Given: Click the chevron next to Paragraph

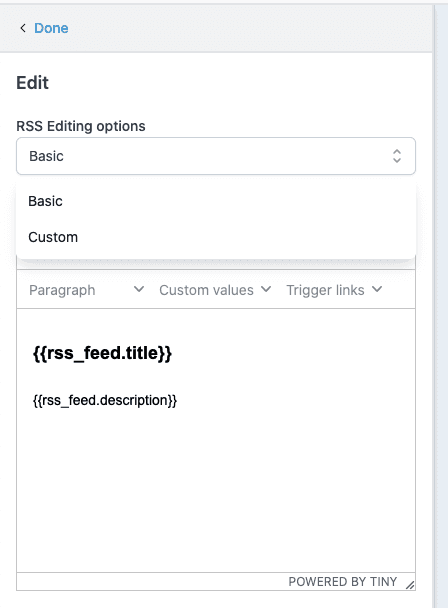Looking at the screenshot, I should [x=139, y=289].
